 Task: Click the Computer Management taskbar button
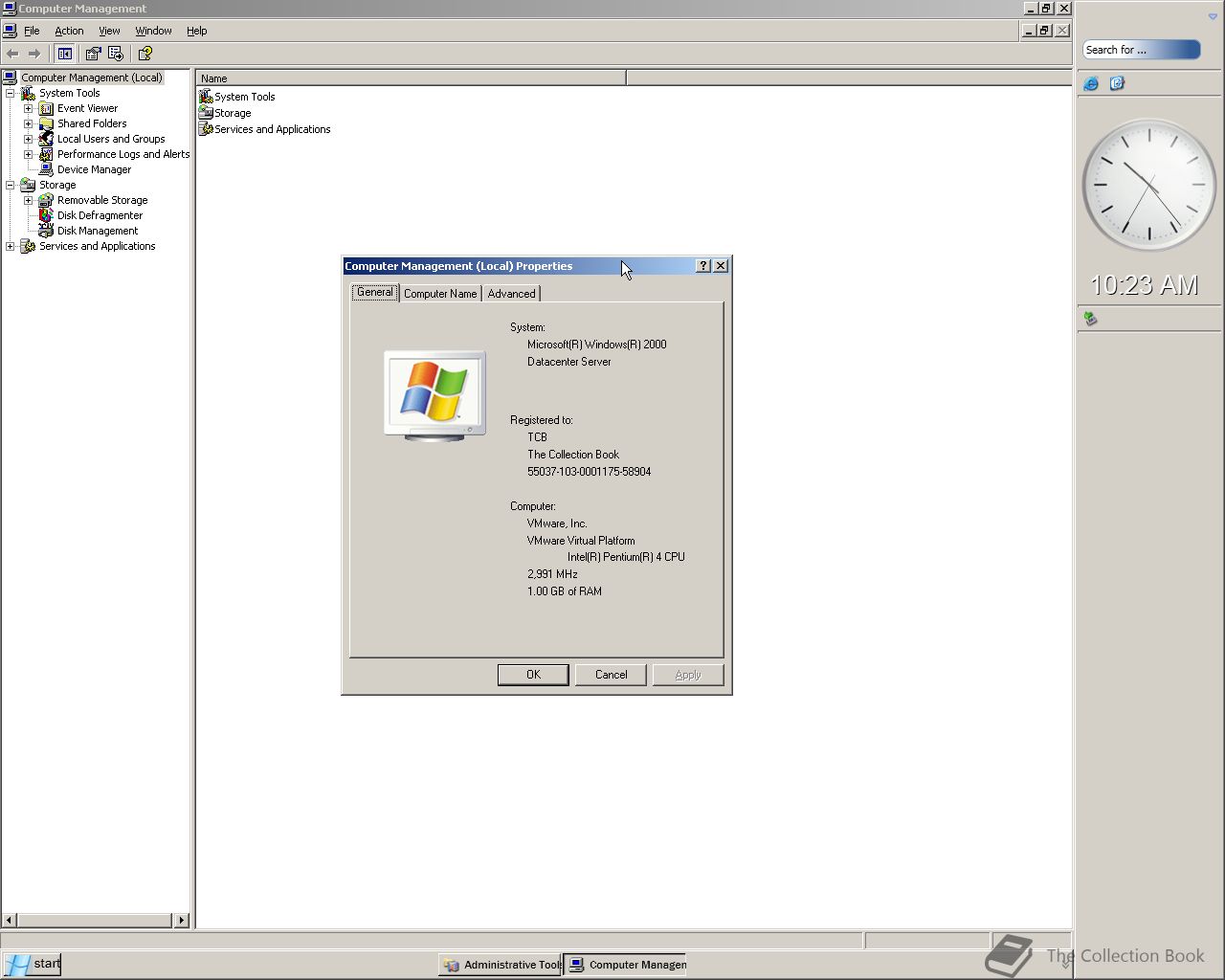pyautogui.click(x=626, y=965)
